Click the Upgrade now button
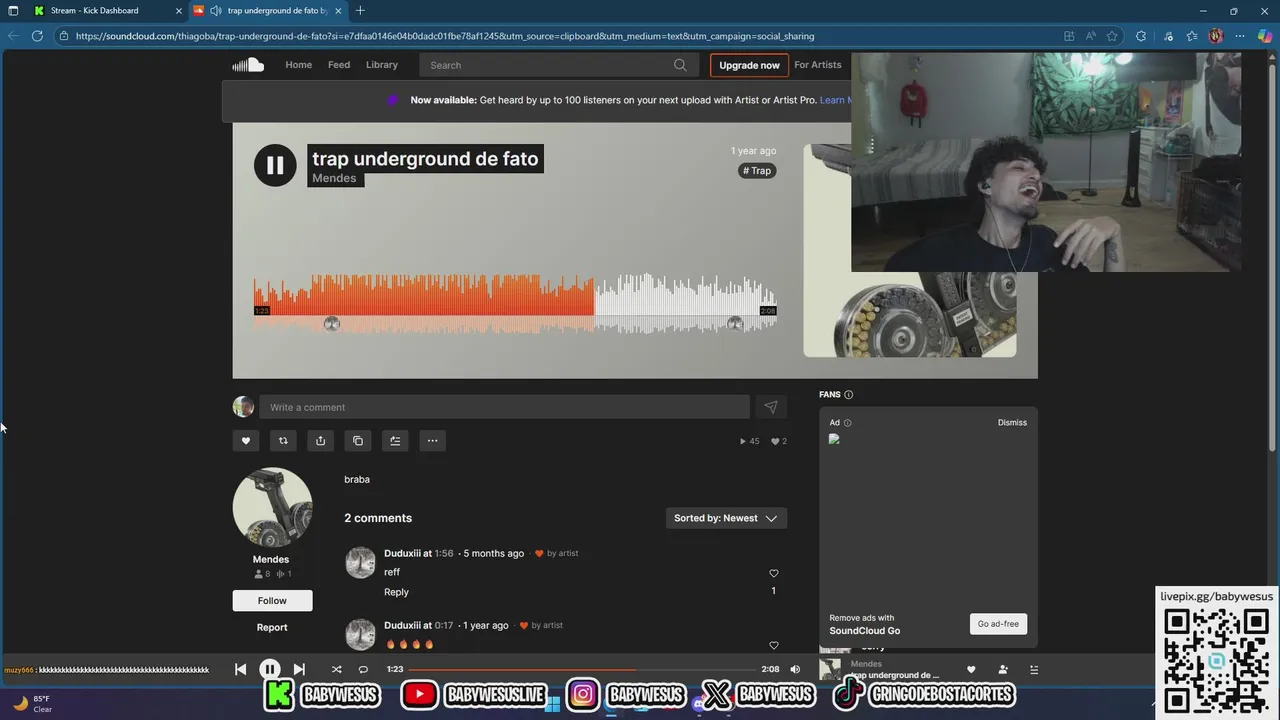This screenshot has width=1280, height=720. pyautogui.click(x=749, y=65)
